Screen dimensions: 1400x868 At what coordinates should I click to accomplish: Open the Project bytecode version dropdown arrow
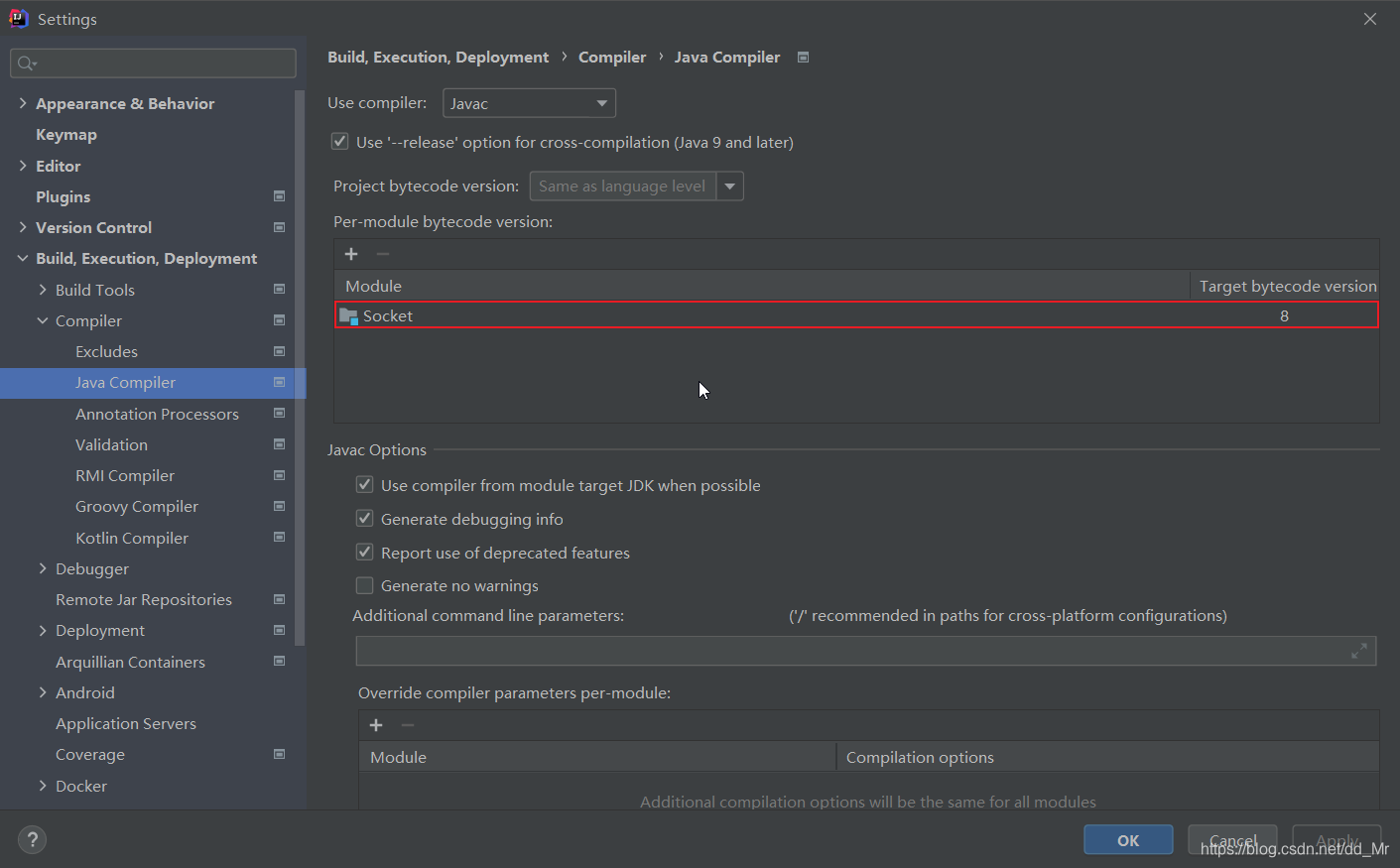pyautogui.click(x=730, y=186)
